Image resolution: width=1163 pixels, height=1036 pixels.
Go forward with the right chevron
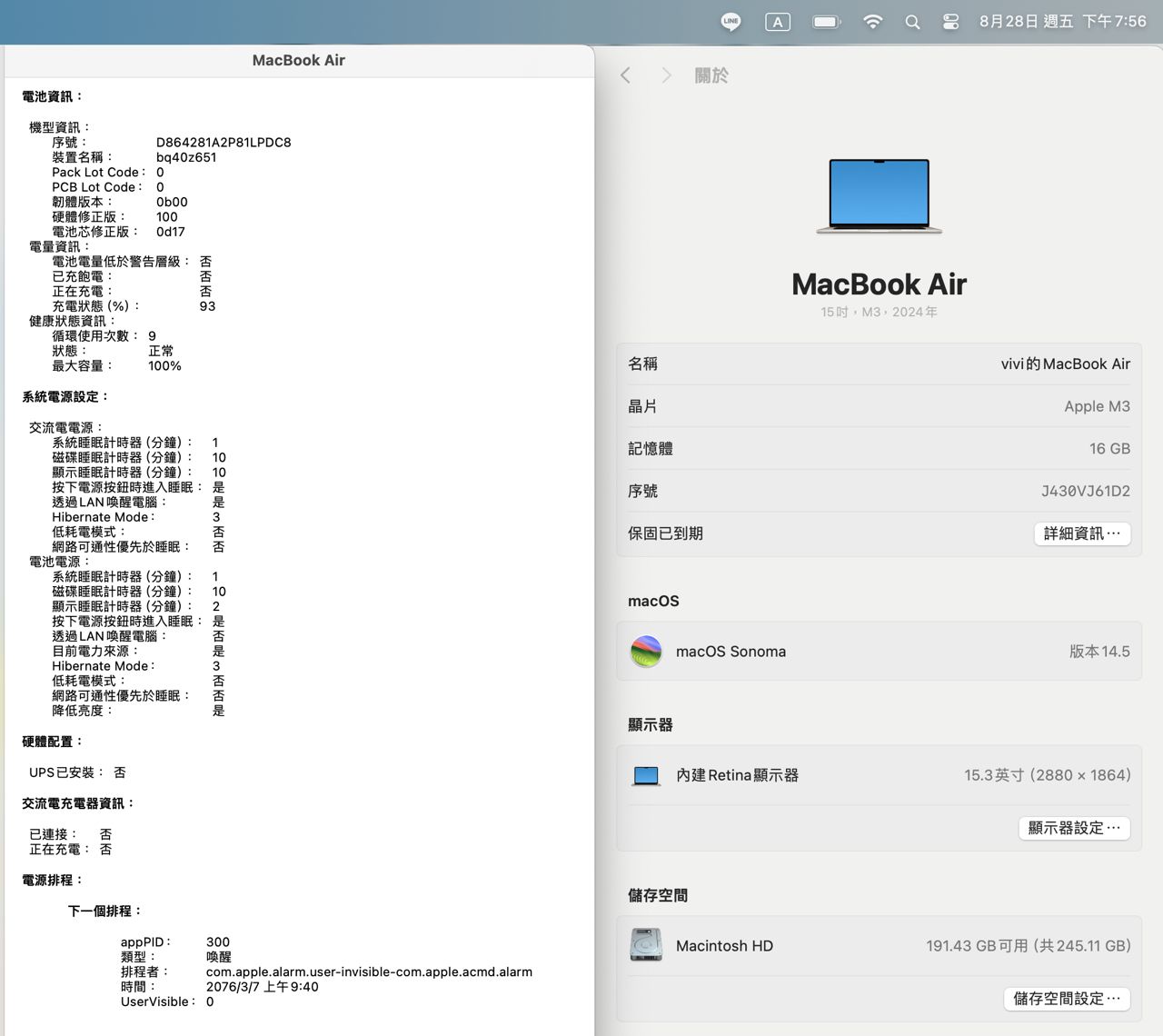[x=666, y=75]
